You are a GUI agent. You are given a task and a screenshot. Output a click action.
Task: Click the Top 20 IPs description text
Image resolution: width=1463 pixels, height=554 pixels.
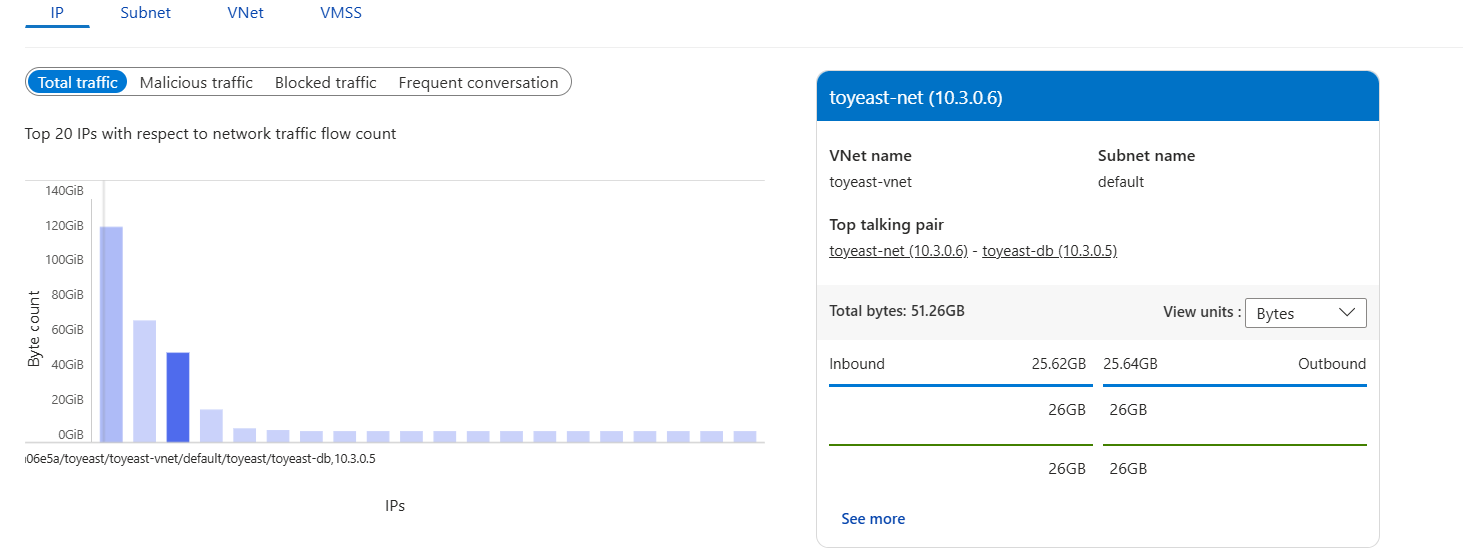click(x=211, y=134)
